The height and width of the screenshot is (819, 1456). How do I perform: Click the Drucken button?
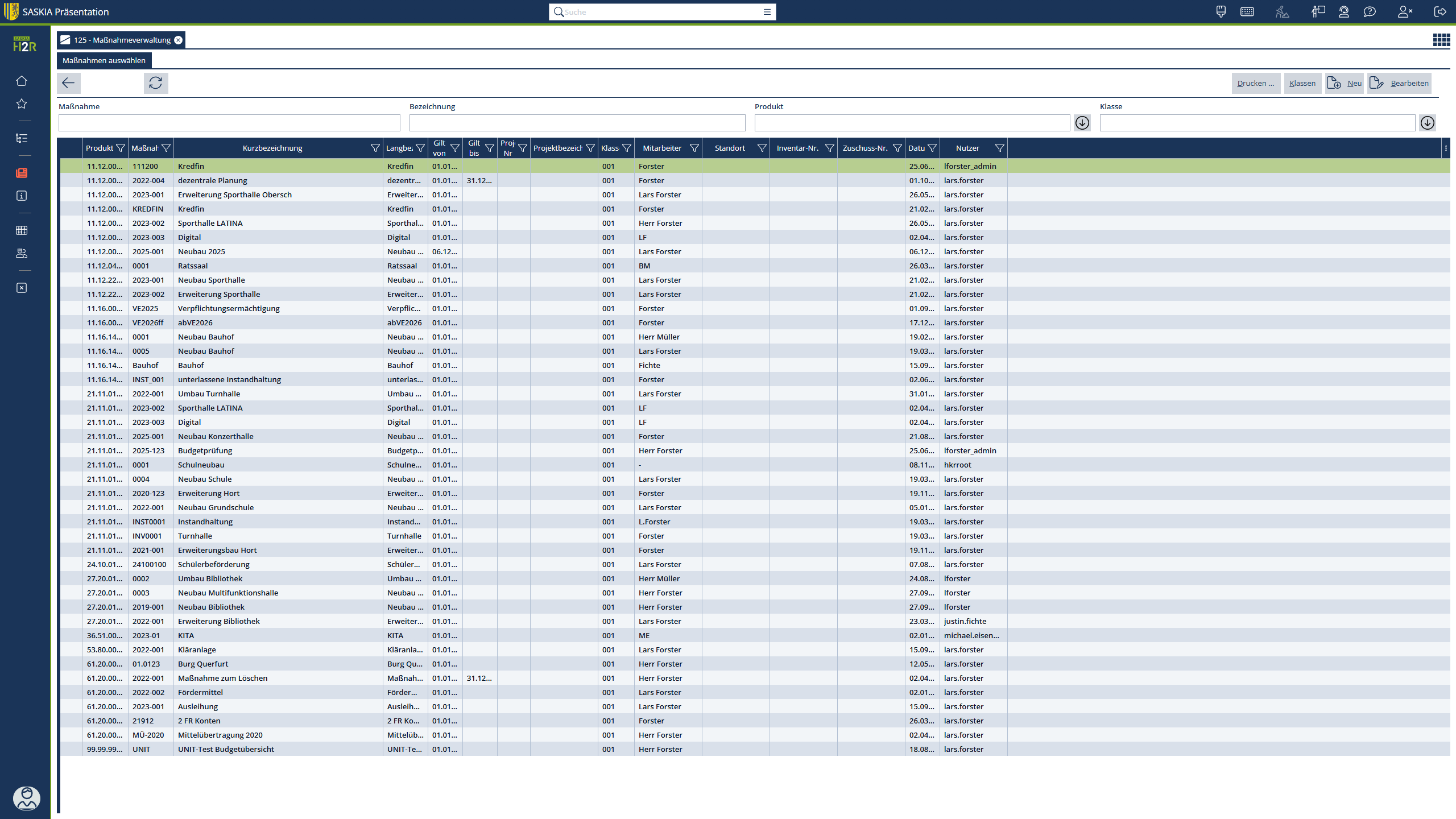coord(1255,83)
